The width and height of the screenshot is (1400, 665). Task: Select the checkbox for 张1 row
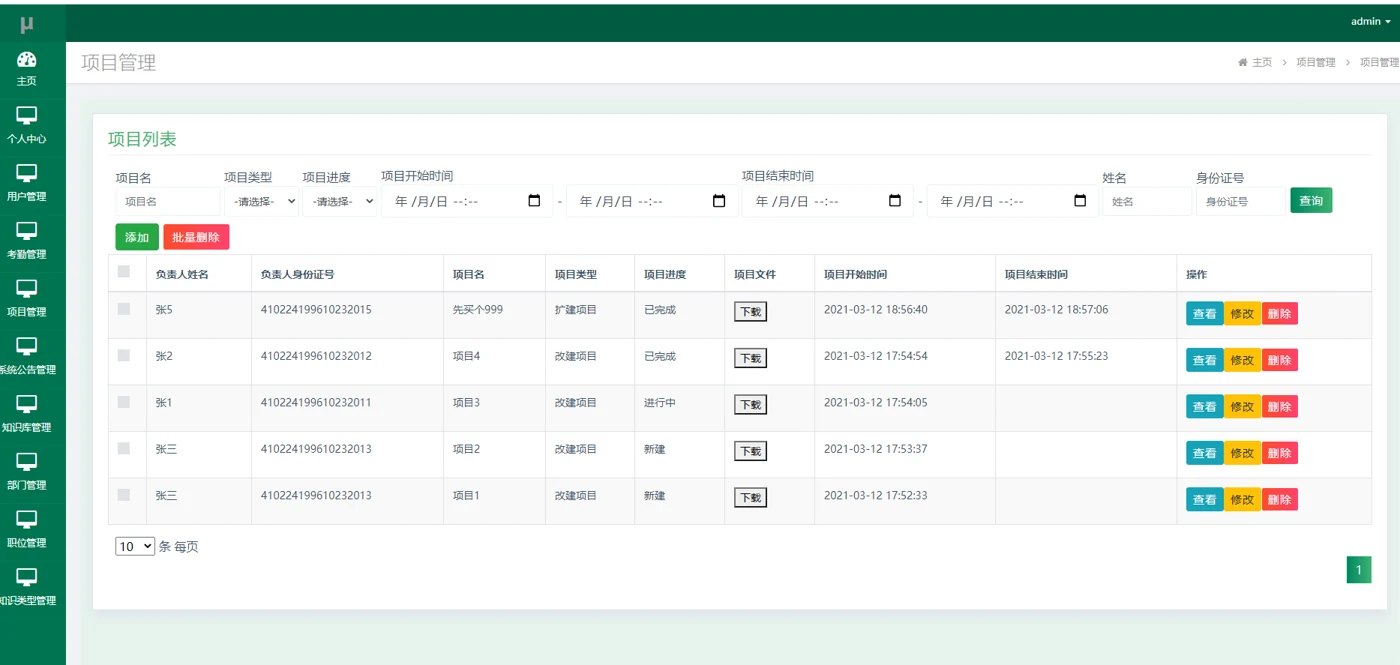[124, 402]
